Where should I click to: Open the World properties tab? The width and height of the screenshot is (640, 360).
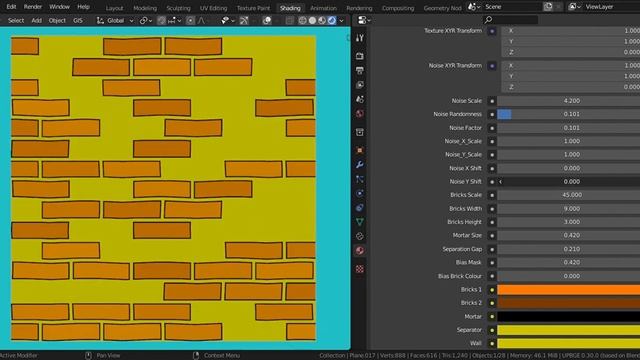tap(360, 113)
